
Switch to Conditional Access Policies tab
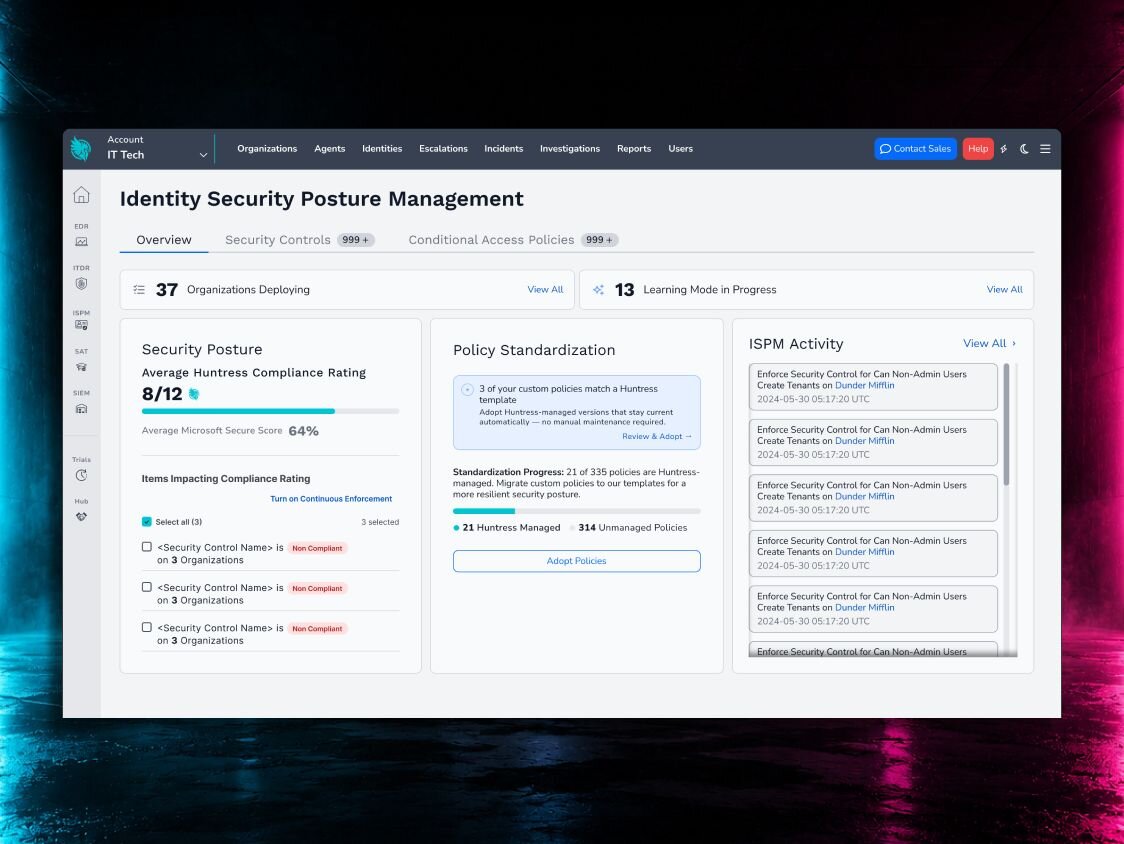513,240
